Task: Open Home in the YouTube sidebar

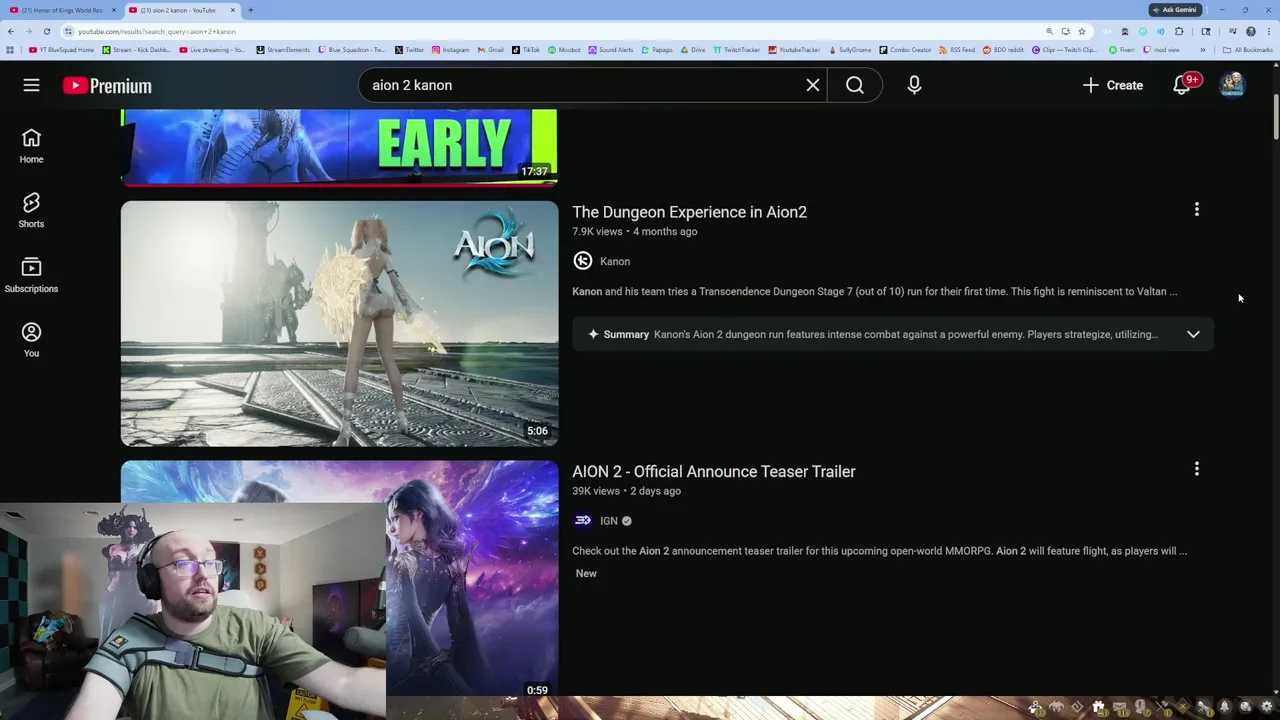Action: tap(31, 145)
